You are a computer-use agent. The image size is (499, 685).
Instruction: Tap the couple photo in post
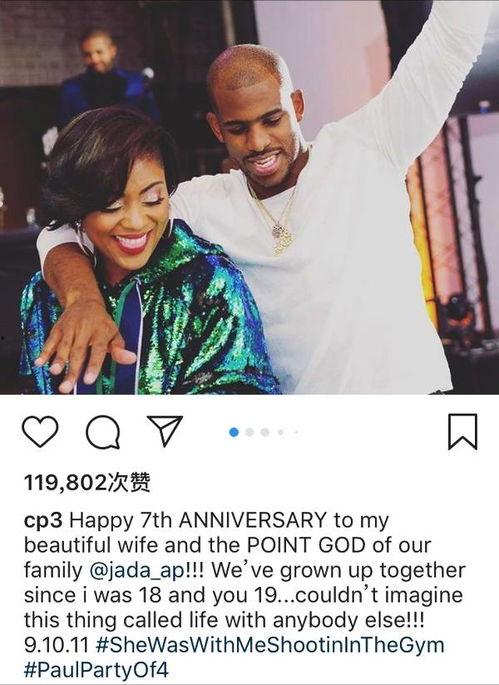[250, 197]
